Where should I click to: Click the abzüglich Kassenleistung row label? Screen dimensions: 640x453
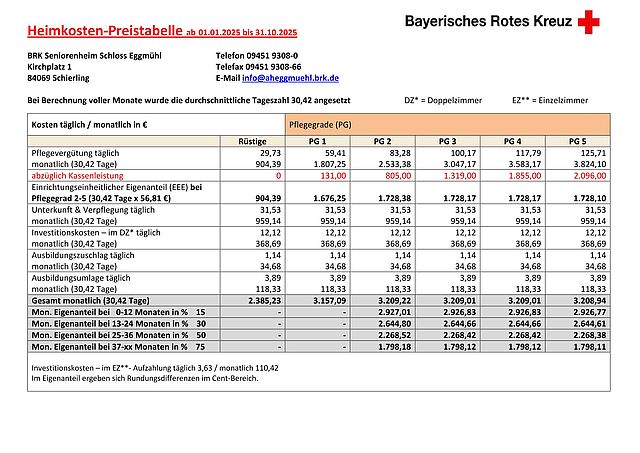[77, 176]
